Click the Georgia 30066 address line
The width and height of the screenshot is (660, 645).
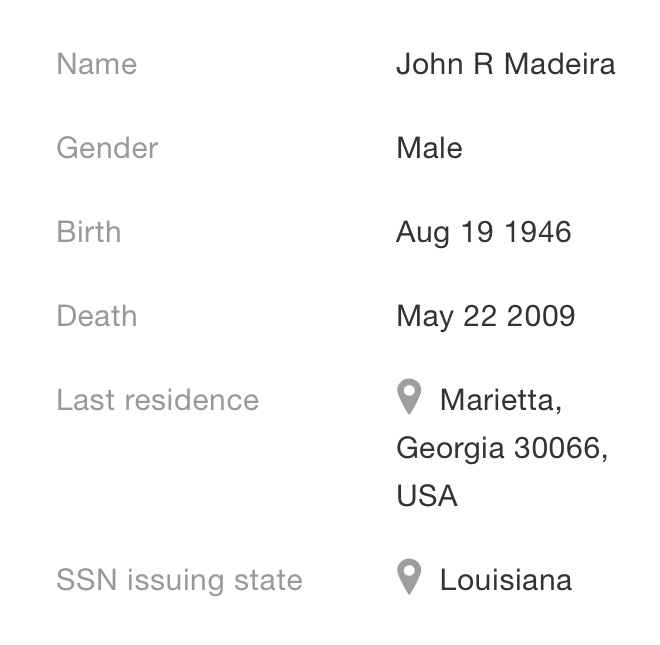tap(501, 448)
